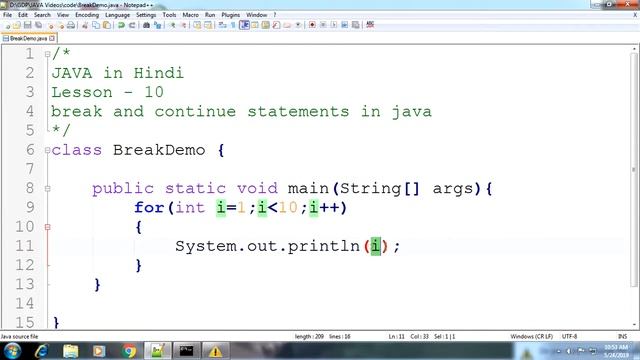Open the Edit menu

coord(23,15)
